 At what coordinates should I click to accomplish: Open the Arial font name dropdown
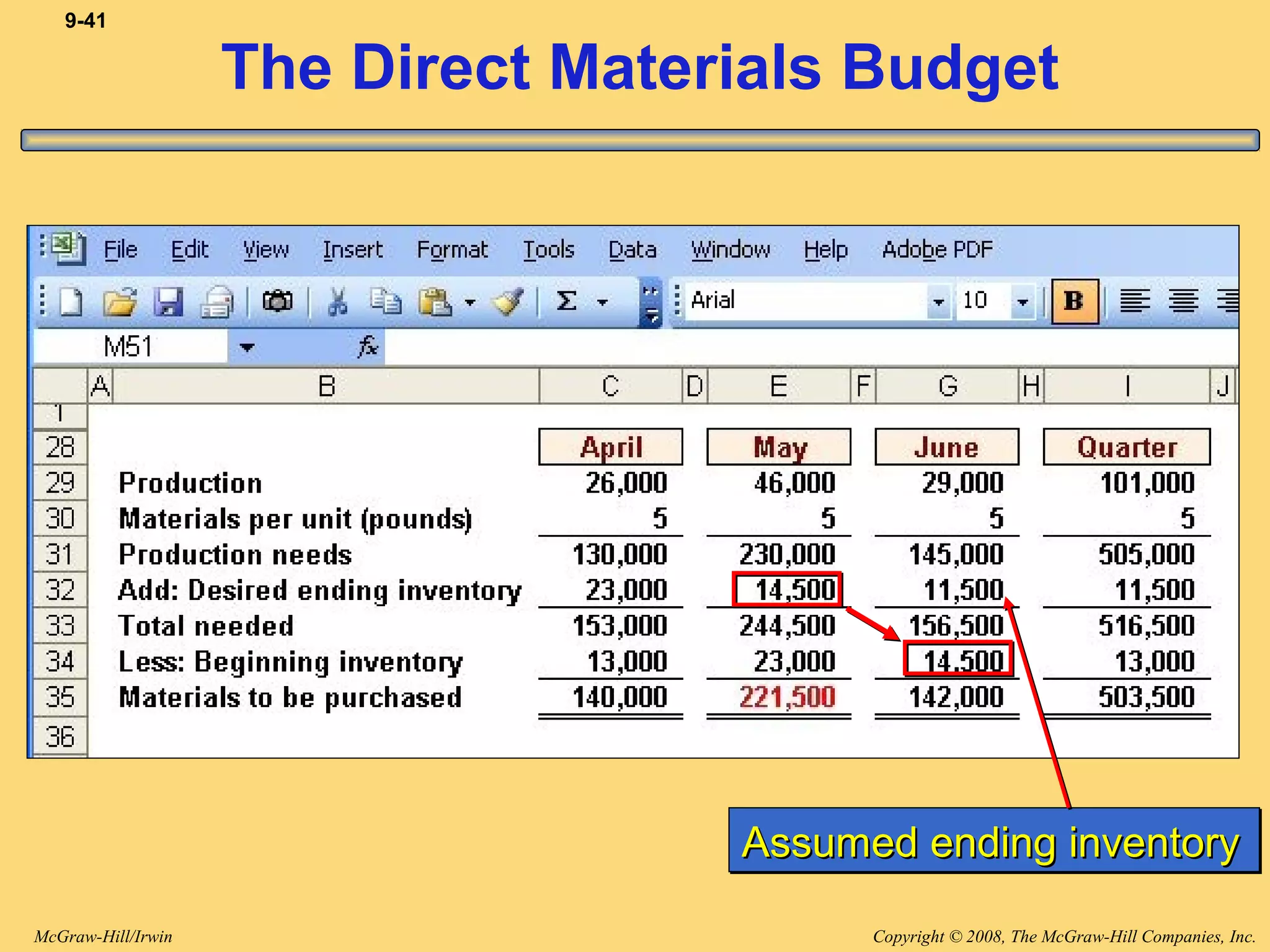pos(939,302)
